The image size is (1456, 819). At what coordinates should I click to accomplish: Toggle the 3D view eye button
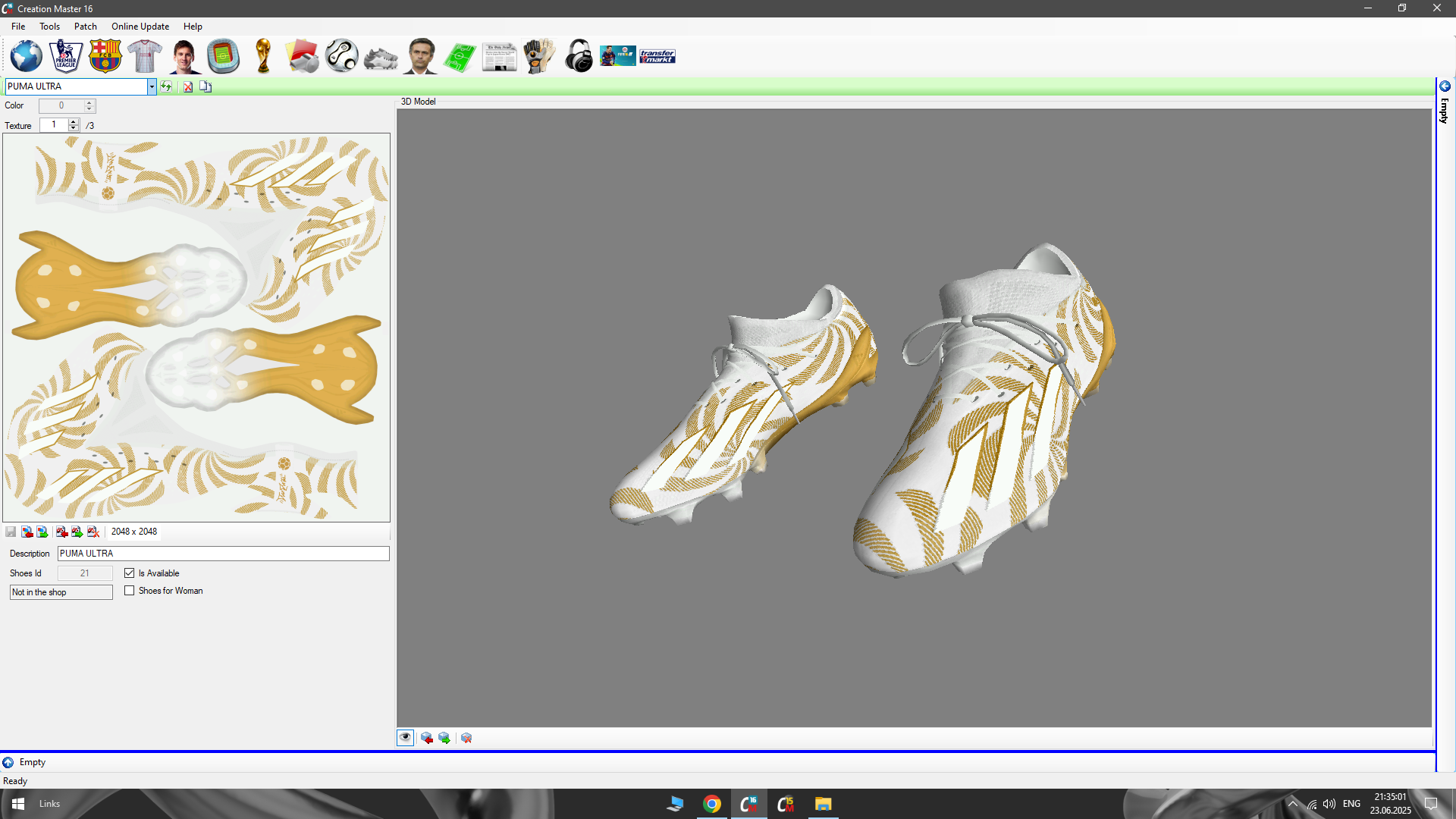point(406,738)
